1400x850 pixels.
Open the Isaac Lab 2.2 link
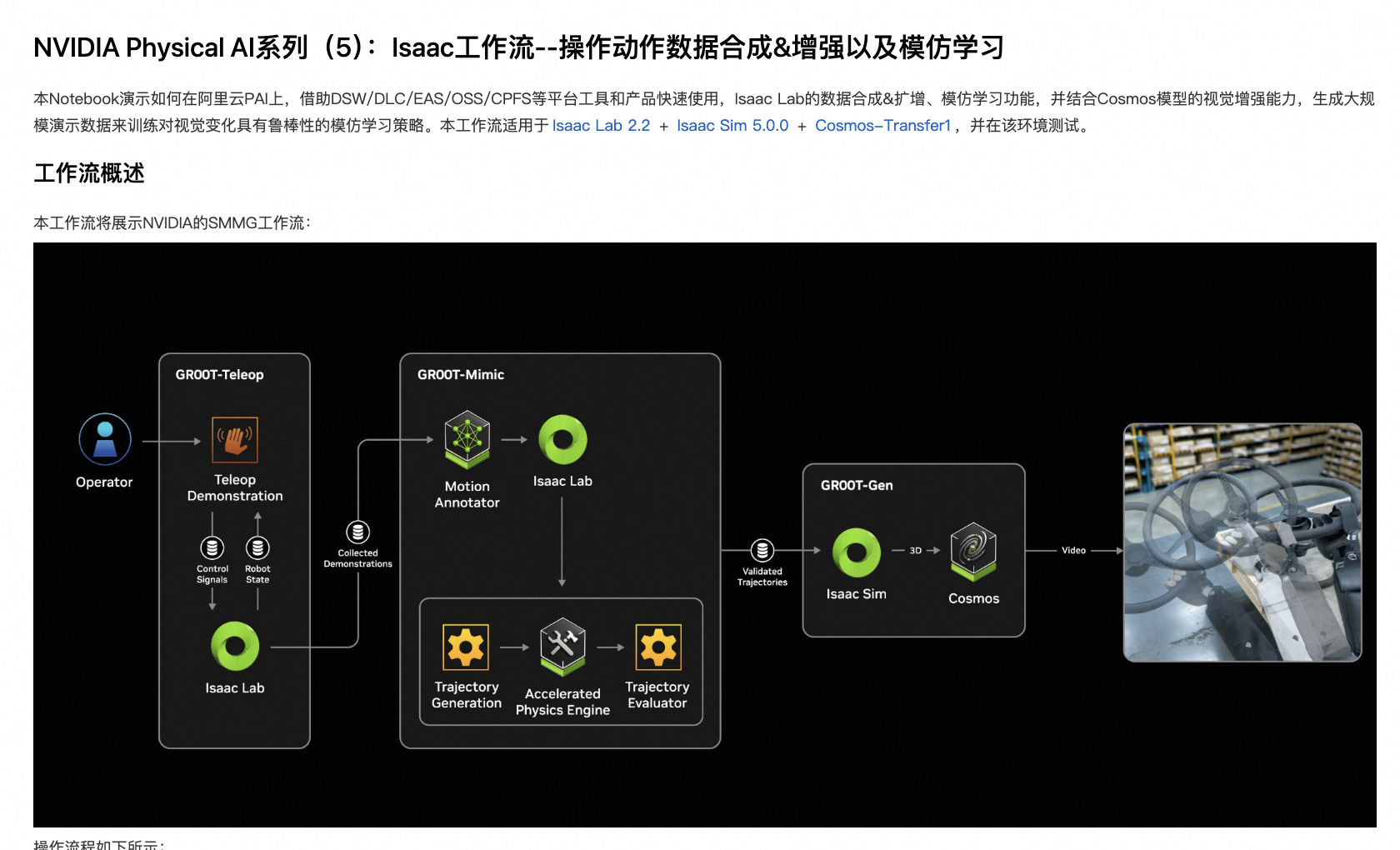point(601,126)
